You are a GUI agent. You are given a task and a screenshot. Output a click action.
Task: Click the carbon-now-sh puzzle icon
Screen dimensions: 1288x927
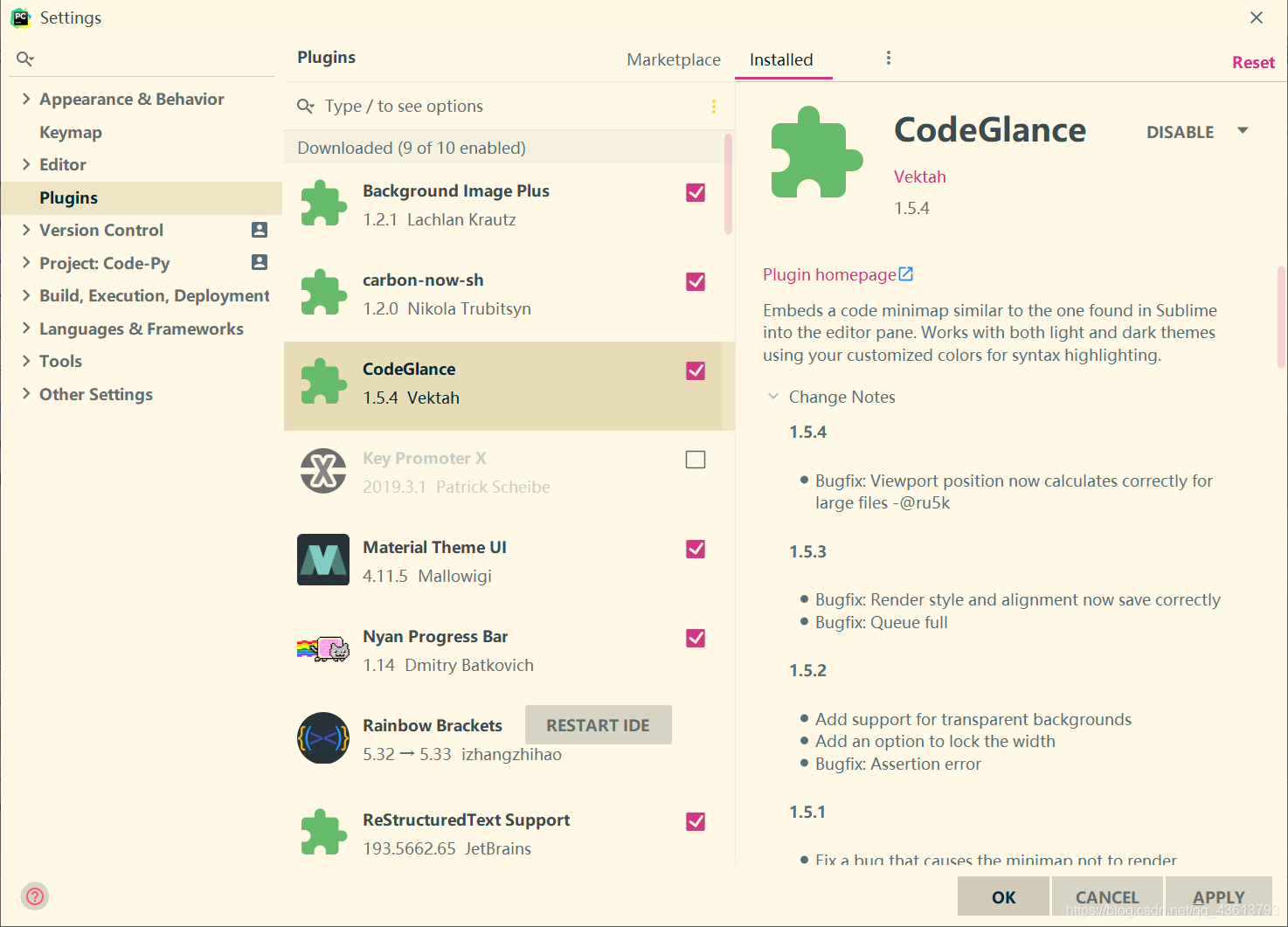tap(324, 294)
